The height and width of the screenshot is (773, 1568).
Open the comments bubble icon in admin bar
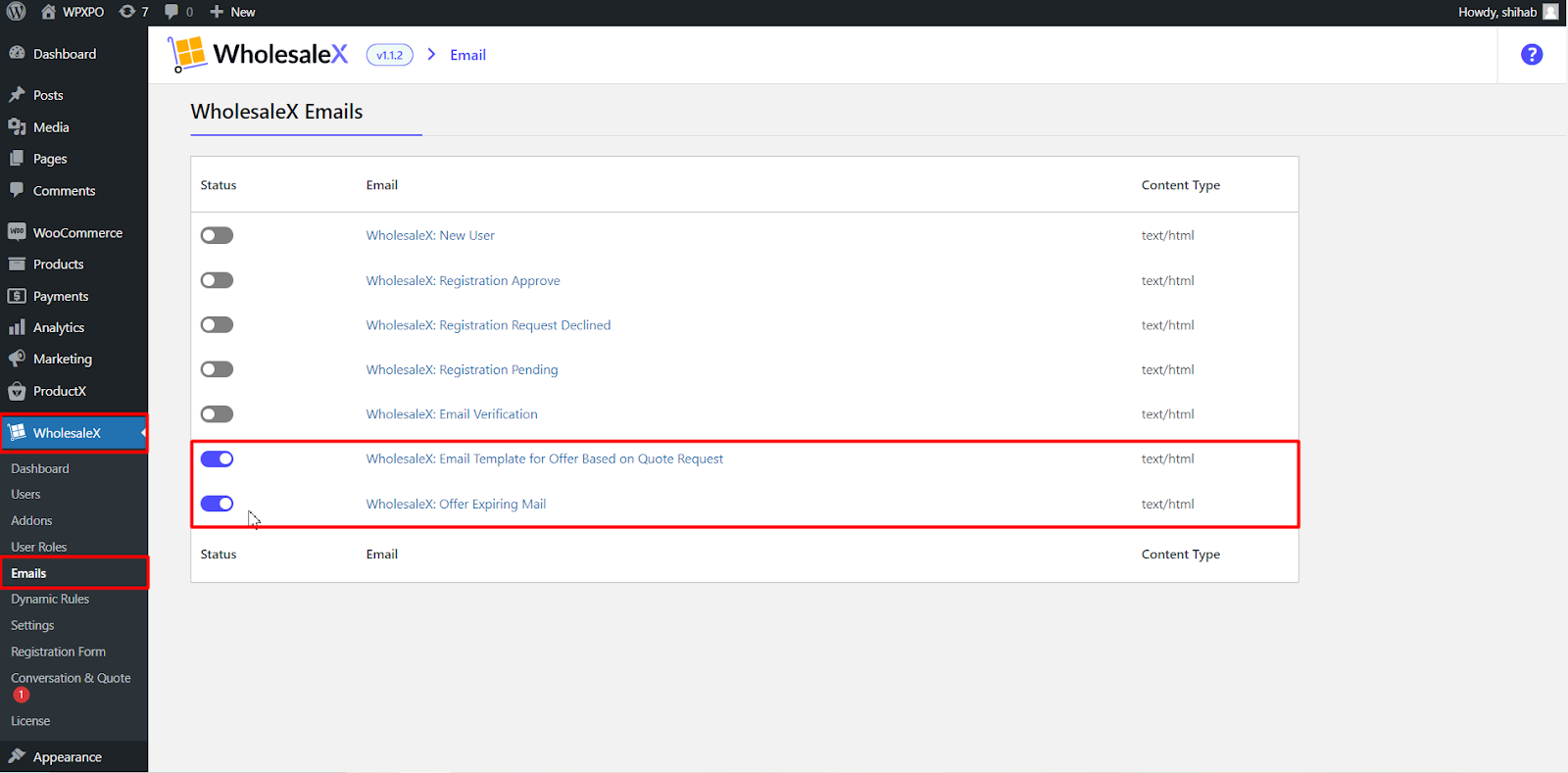tap(171, 12)
